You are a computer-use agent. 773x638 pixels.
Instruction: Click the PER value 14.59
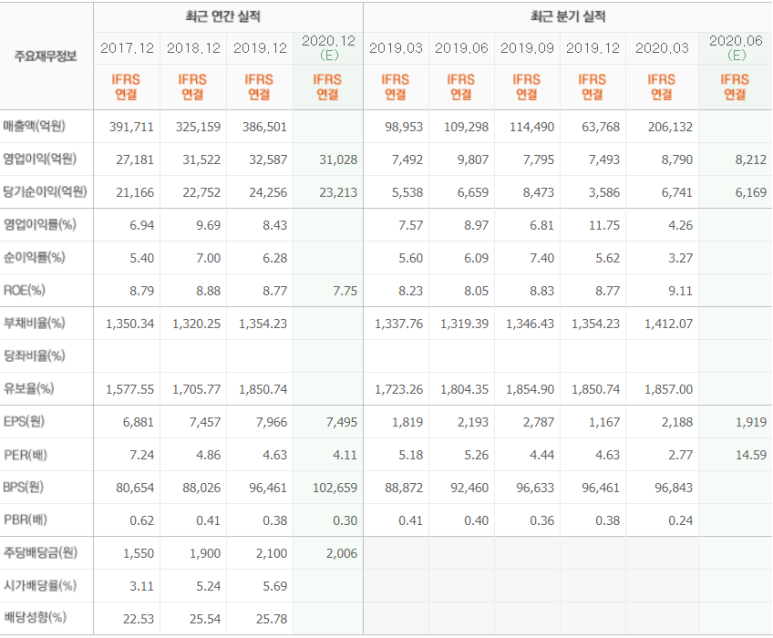(751, 456)
